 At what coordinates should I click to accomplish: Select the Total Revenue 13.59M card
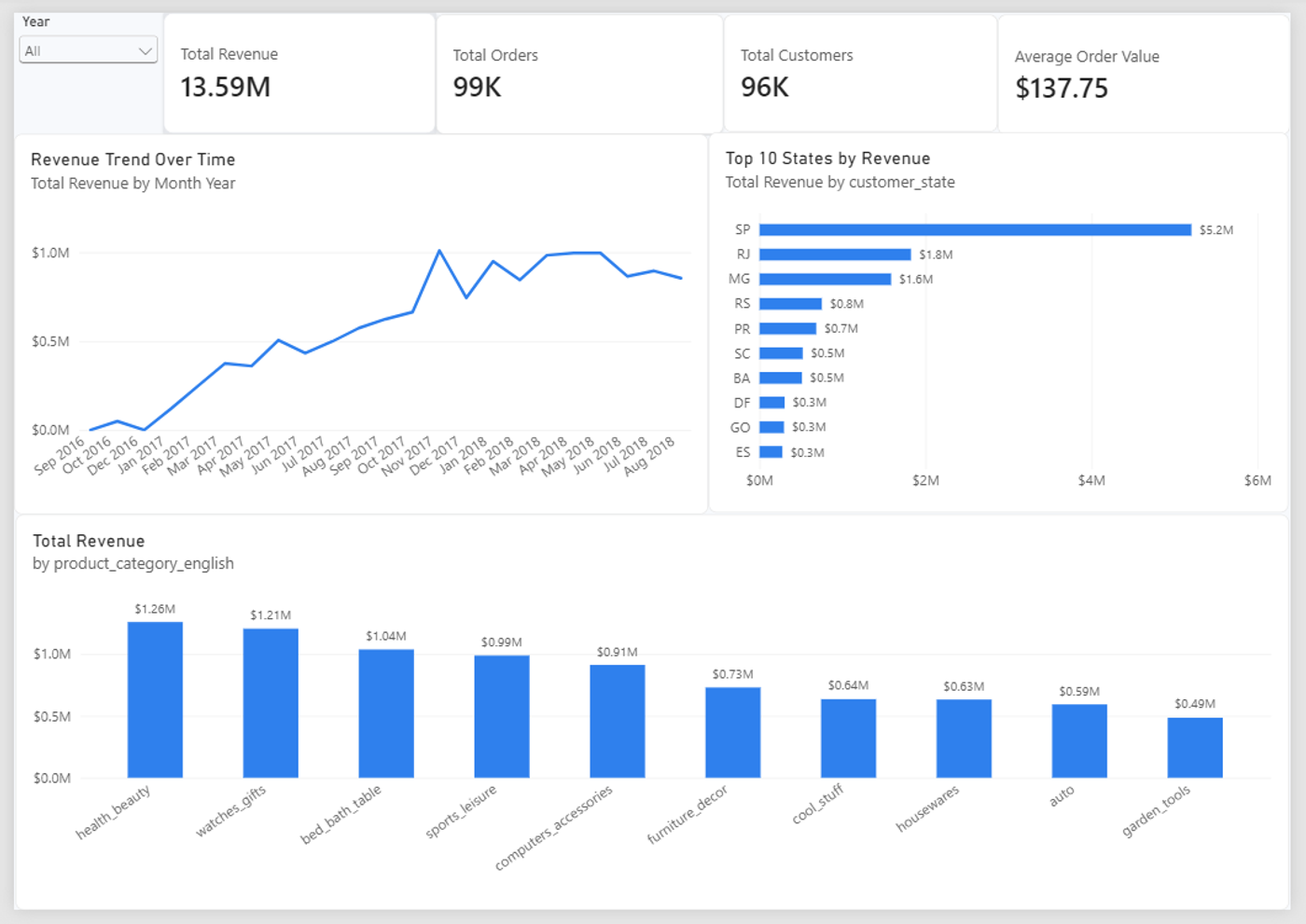click(x=299, y=73)
